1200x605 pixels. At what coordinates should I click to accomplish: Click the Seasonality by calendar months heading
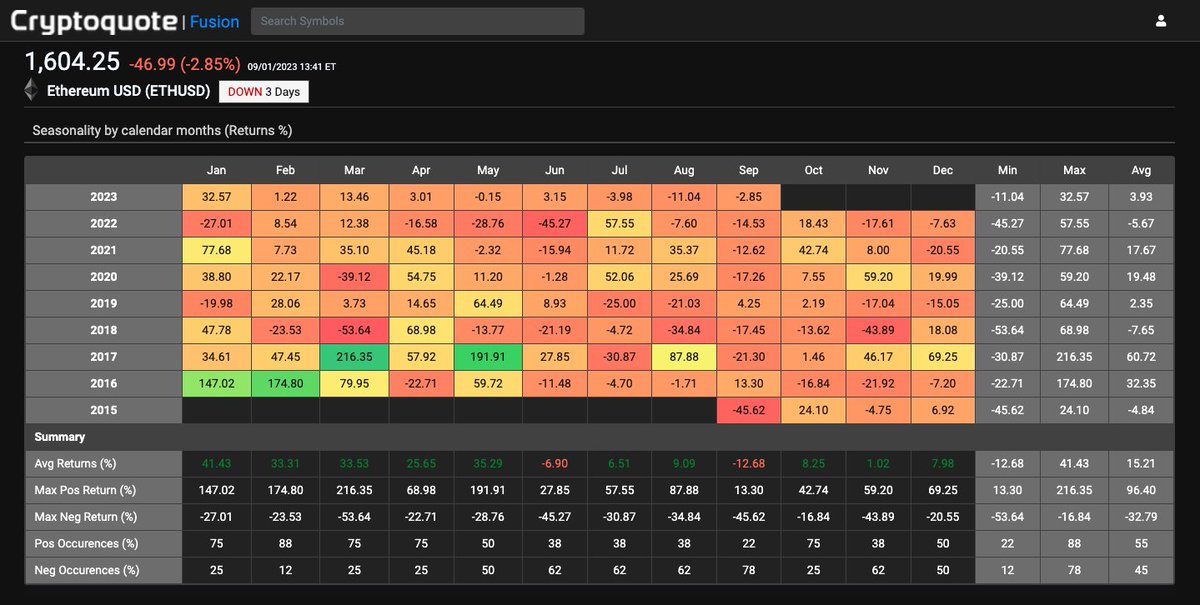coord(162,131)
